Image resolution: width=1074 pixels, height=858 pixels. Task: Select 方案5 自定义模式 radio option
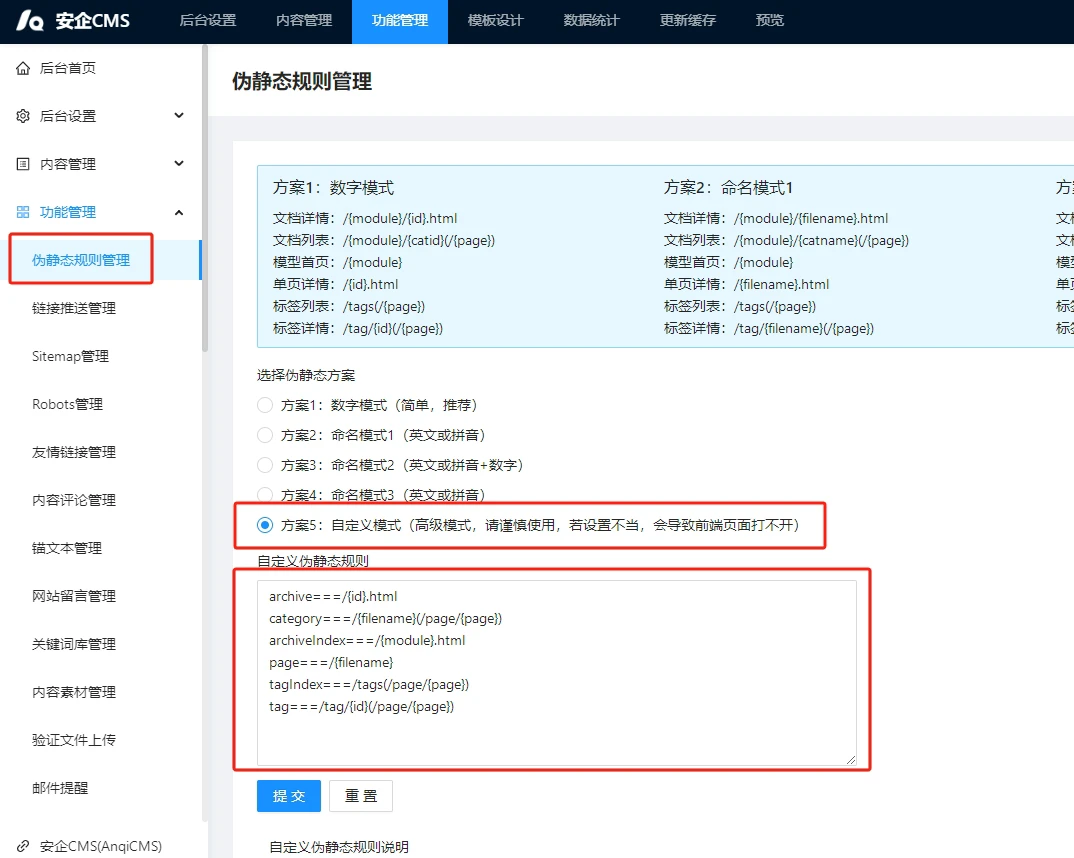point(265,525)
